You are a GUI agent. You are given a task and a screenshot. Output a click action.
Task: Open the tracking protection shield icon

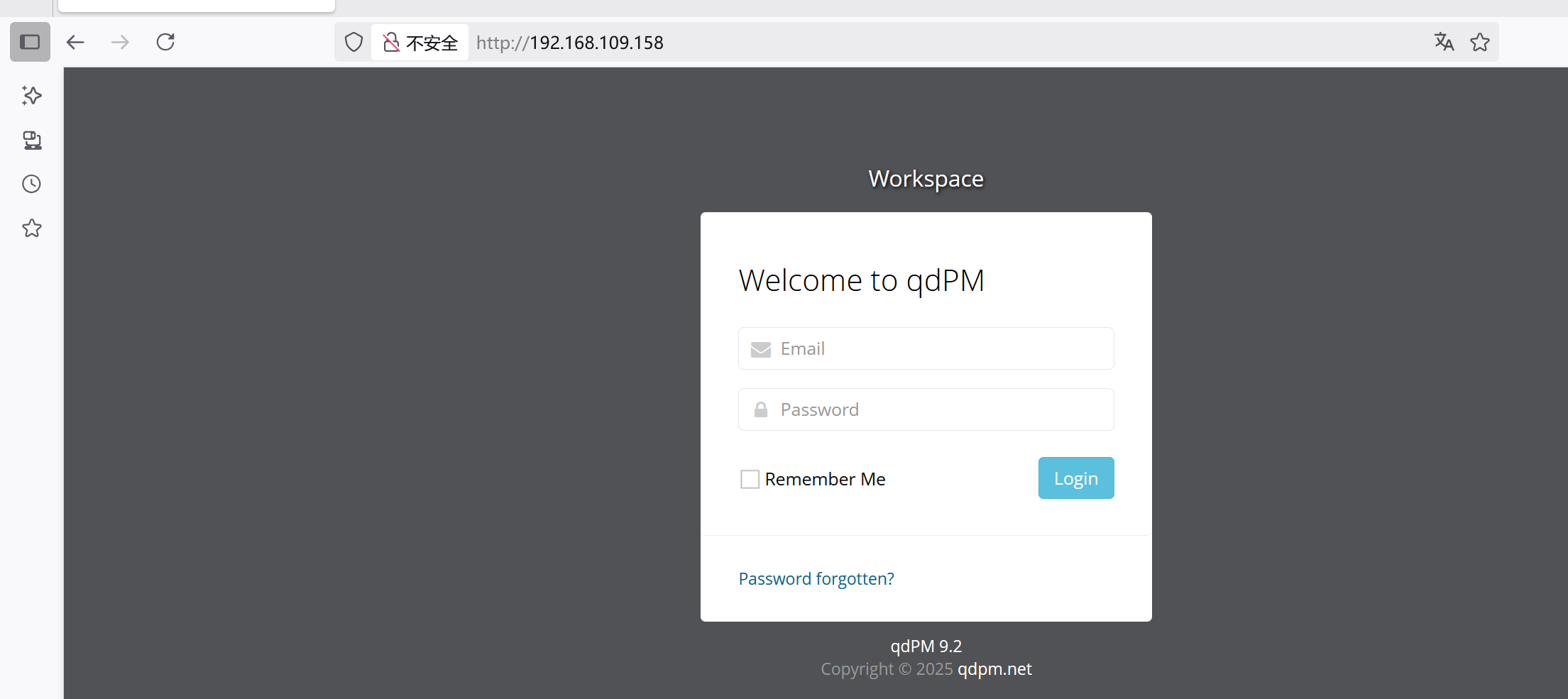click(353, 43)
